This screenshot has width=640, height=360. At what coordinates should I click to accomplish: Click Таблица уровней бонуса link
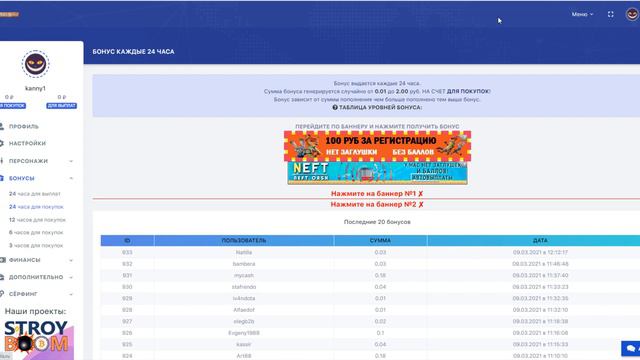click(x=380, y=107)
